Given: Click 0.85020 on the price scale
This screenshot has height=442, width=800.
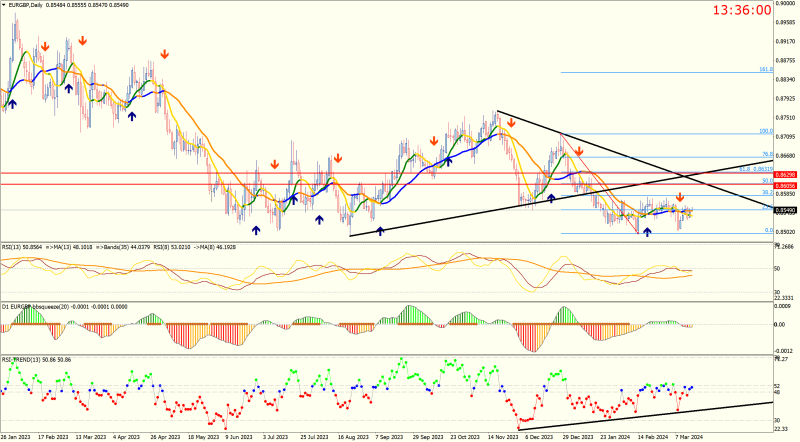Looking at the screenshot, I should 785,232.
